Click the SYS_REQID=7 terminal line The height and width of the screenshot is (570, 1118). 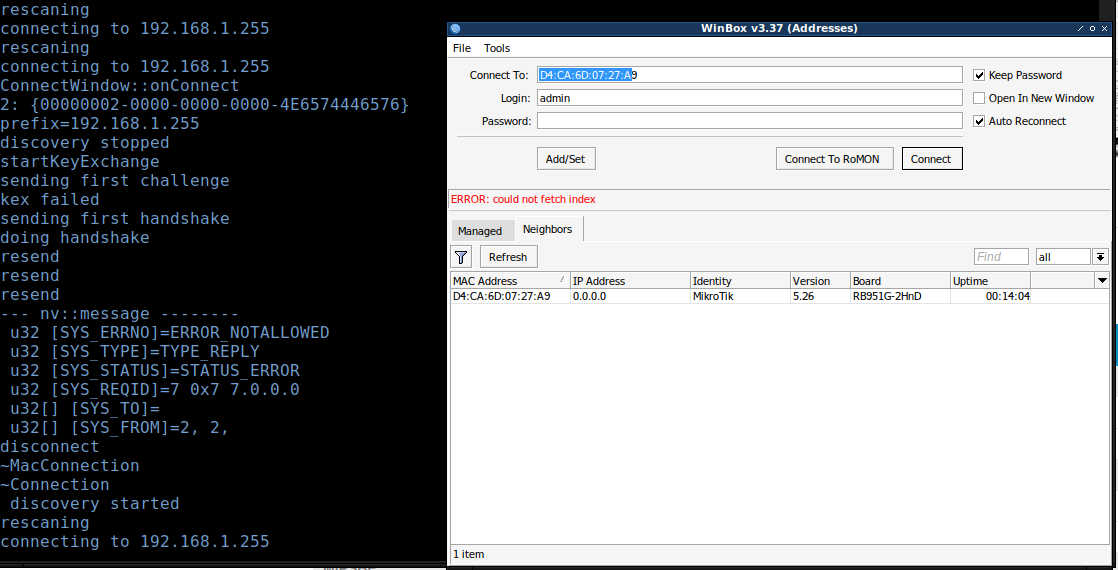click(155, 390)
